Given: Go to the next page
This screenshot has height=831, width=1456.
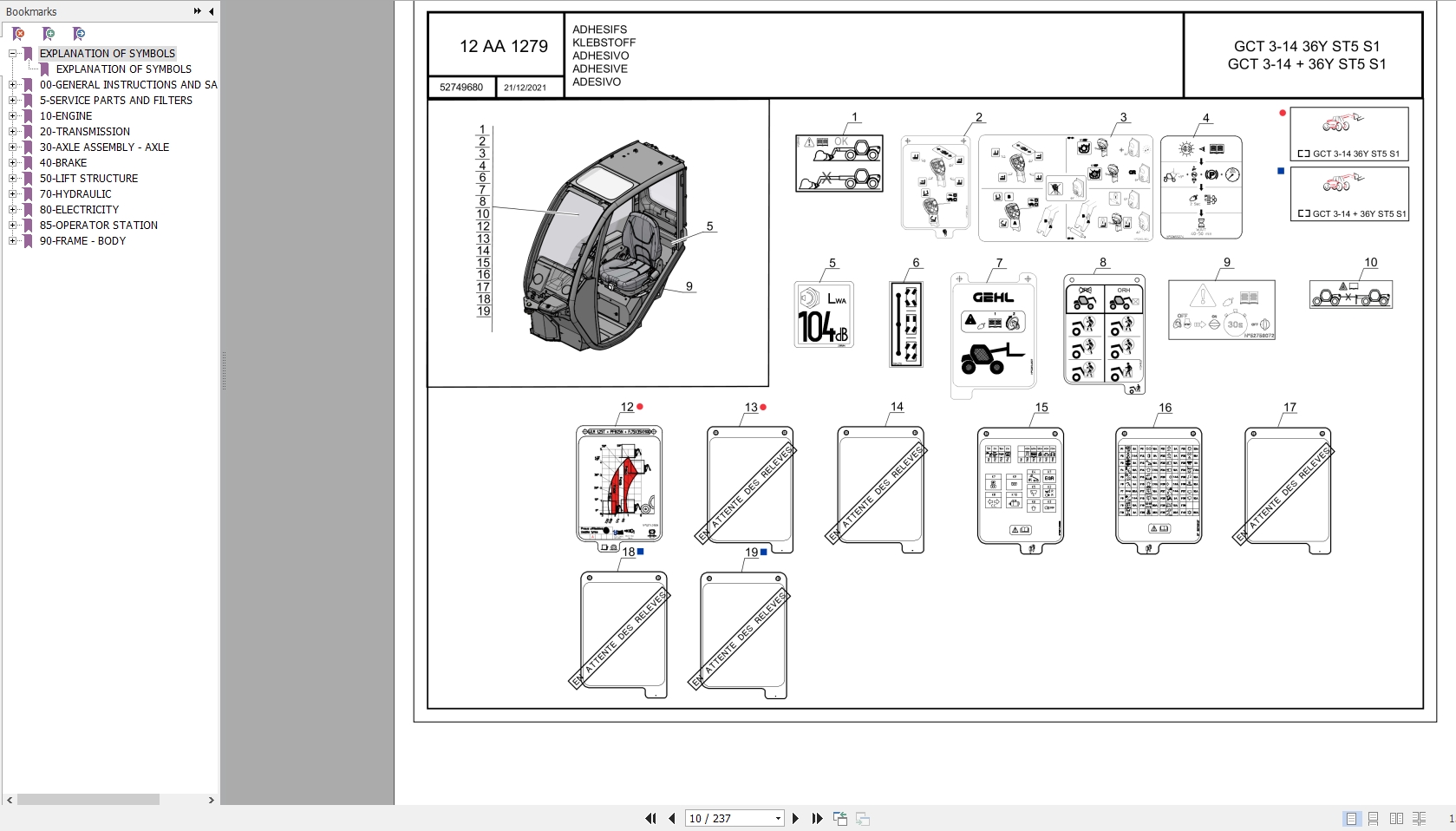Looking at the screenshot, I should click(x=795, y=818).
